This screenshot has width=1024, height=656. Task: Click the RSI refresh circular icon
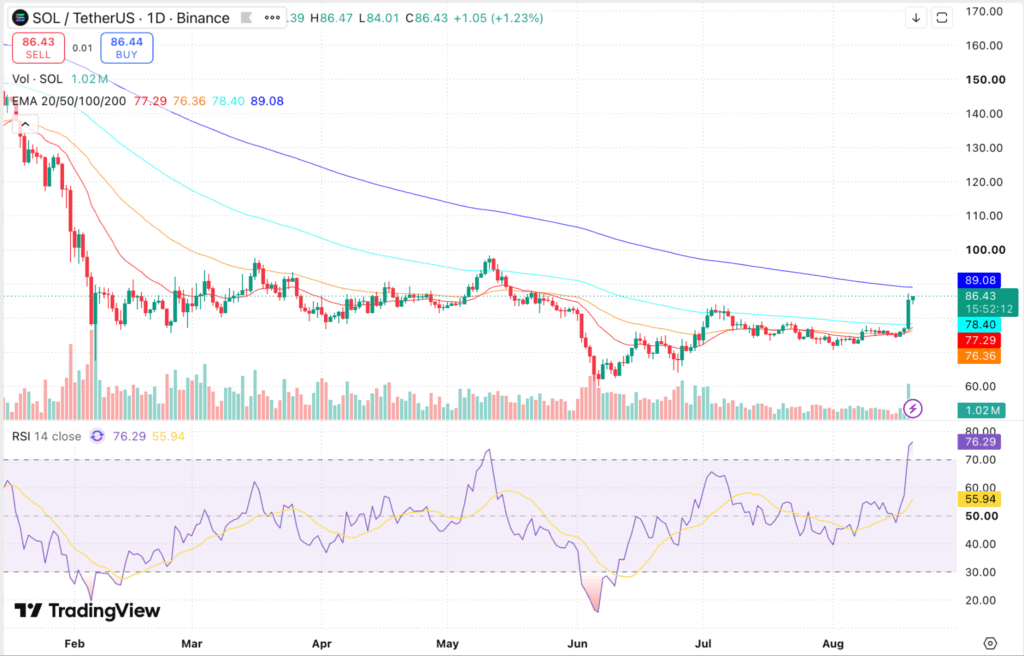coord(97,436)
